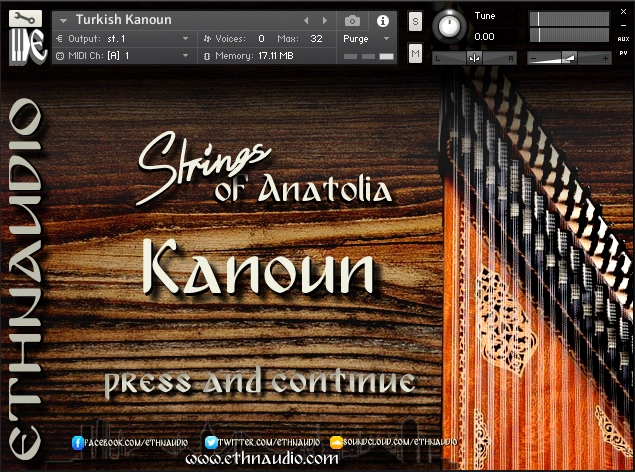This screenshot has height=472, width=635.
Task: Toggle the AUX sends panel
Action: coord(623,39)
